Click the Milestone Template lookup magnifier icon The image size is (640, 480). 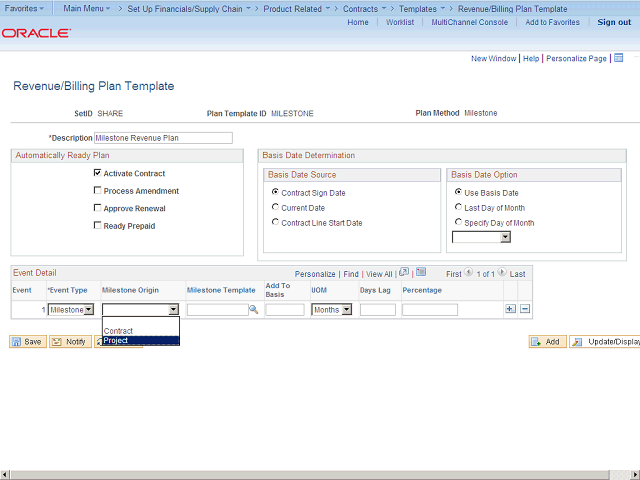(253, 310)
